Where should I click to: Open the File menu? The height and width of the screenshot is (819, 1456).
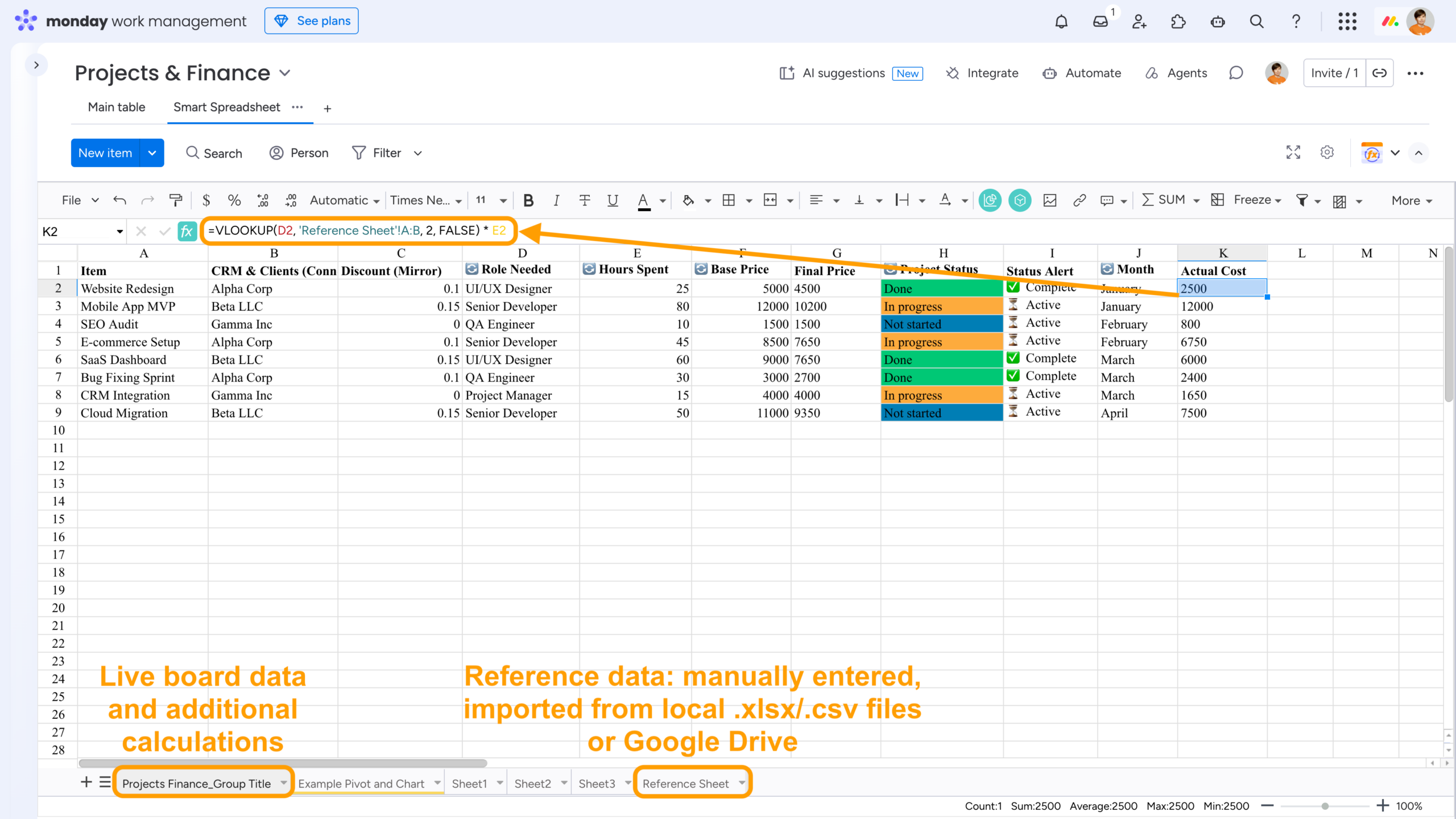click(80, 200)
